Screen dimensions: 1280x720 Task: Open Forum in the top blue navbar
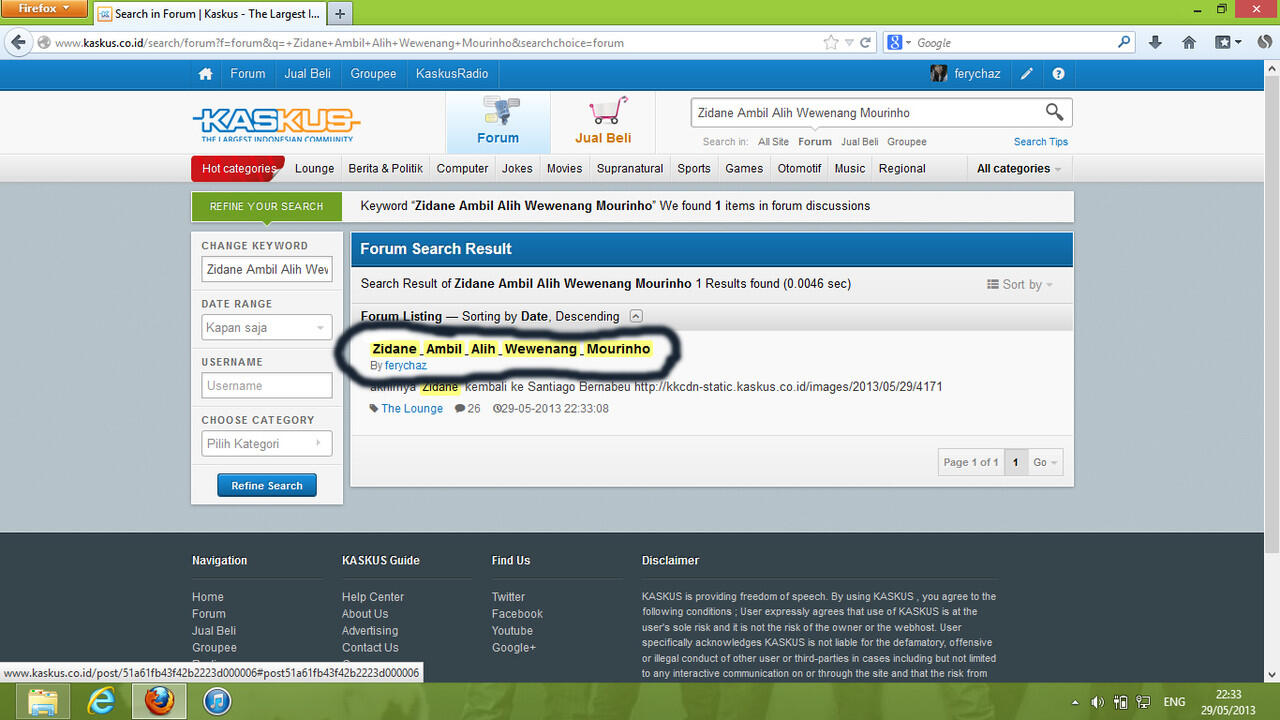tap(248, 74)
